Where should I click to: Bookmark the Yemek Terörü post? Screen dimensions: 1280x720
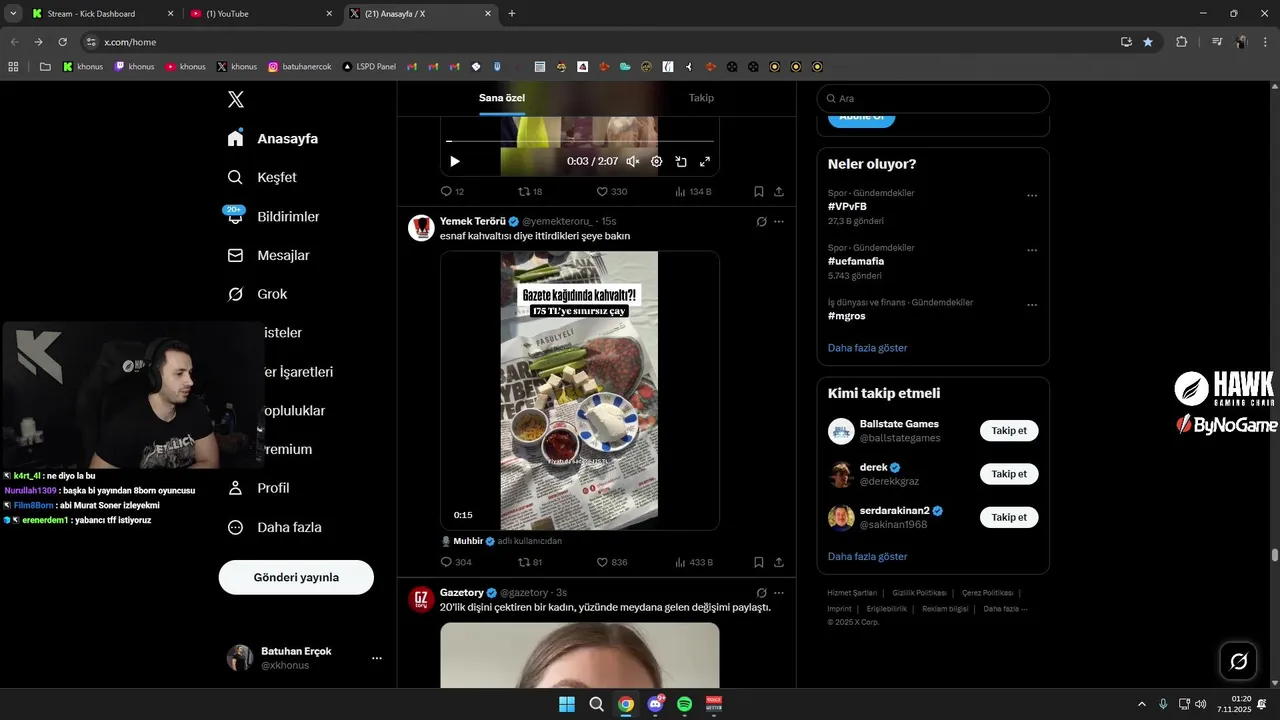(x=759, y=562)
